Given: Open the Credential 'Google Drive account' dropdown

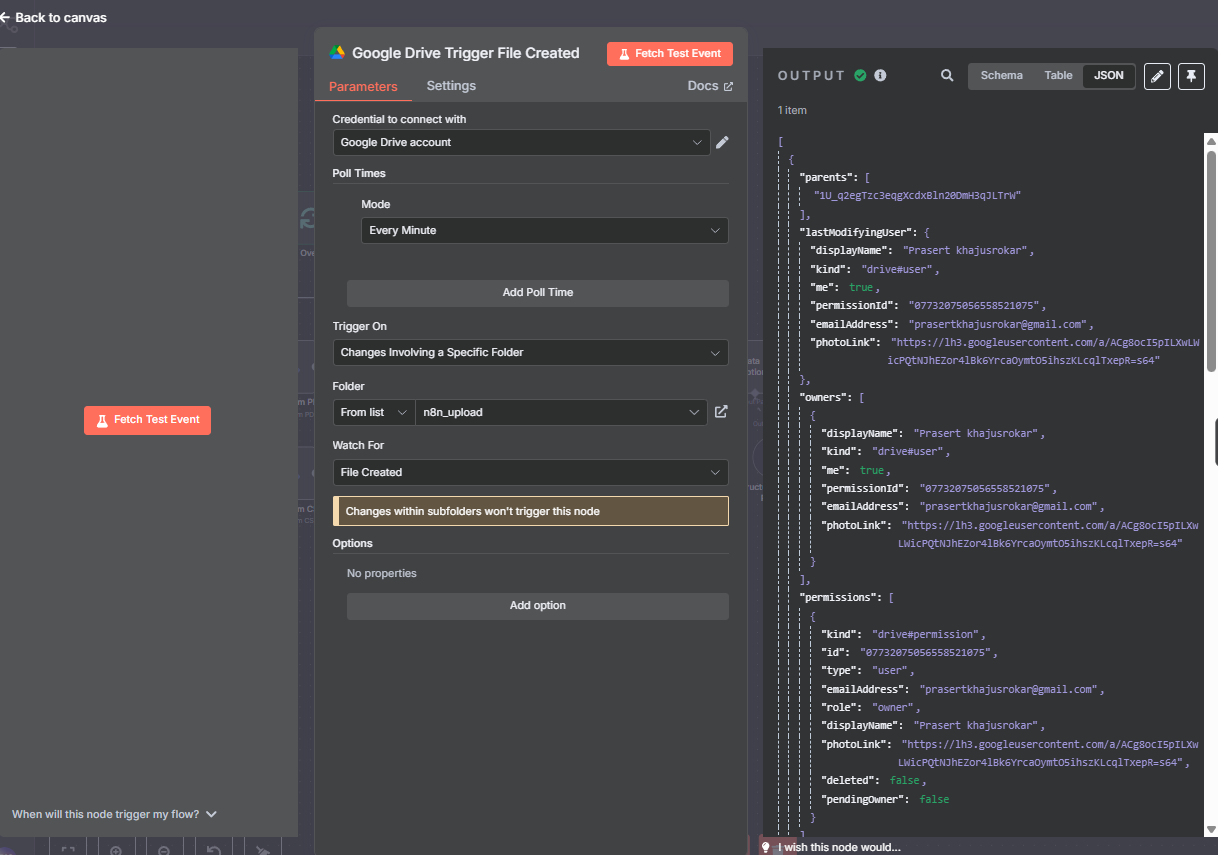Looking at the screenshot, I should point(521,143).
